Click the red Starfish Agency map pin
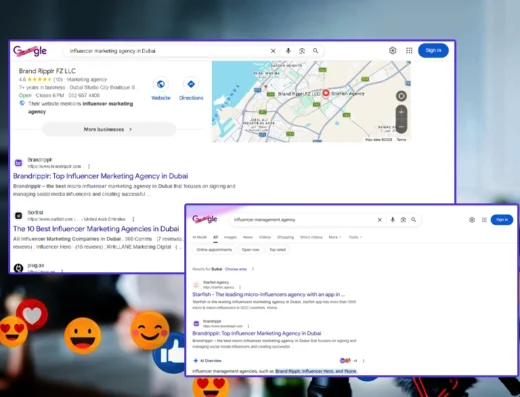Viewport: 520px width, 397px height. point(326,93)
